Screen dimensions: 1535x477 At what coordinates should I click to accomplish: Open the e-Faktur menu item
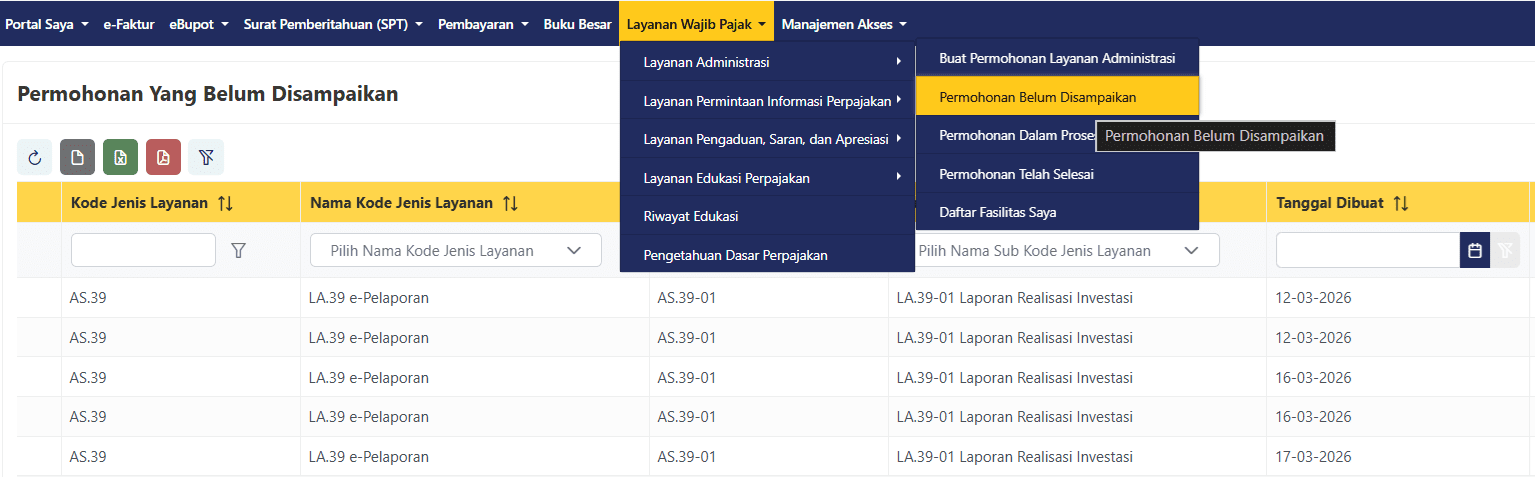pos(129,24)
